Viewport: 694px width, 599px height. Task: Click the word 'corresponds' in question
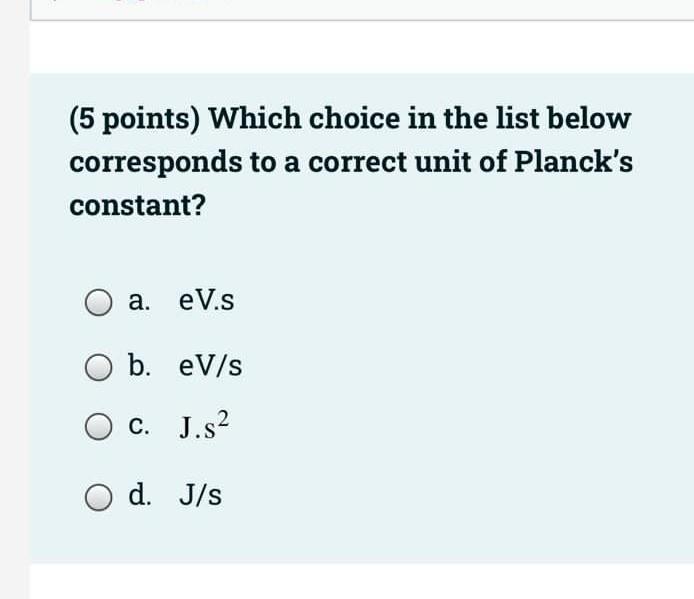pyautogui.click(x=156, y=163)
